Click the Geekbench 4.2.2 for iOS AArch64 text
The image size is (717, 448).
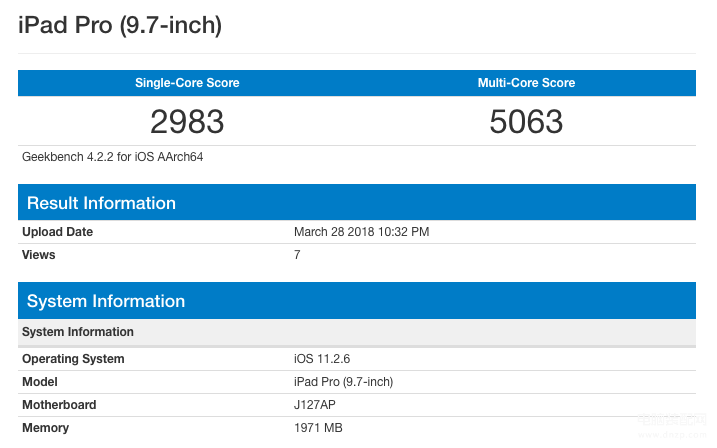click(x=112, y=157)
